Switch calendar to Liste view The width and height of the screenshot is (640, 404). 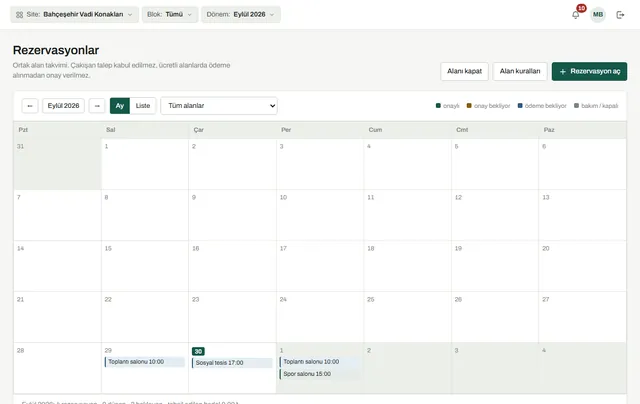pyautogui.click(x=143, y=106)
